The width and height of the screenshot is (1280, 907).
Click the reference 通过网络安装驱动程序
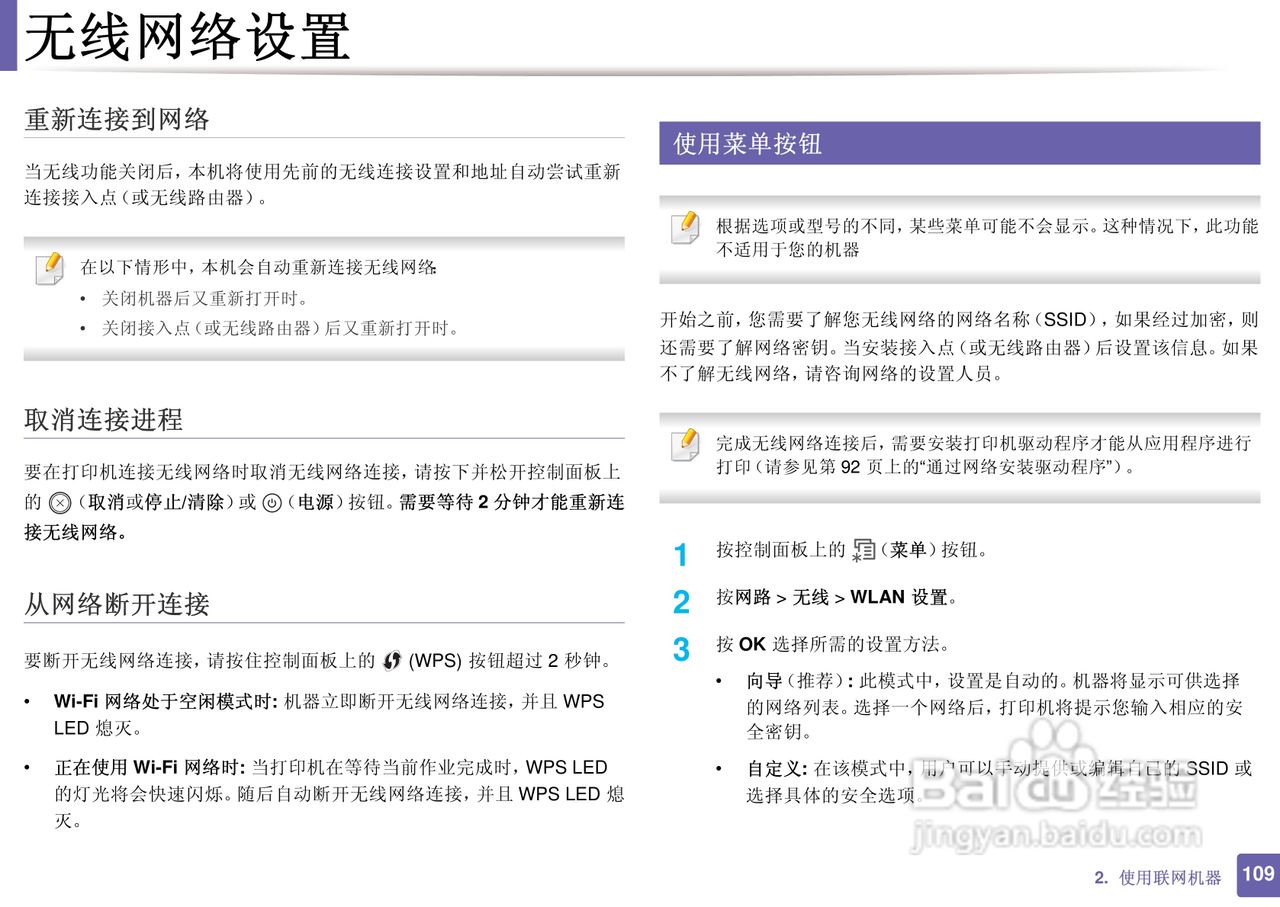1014,467
